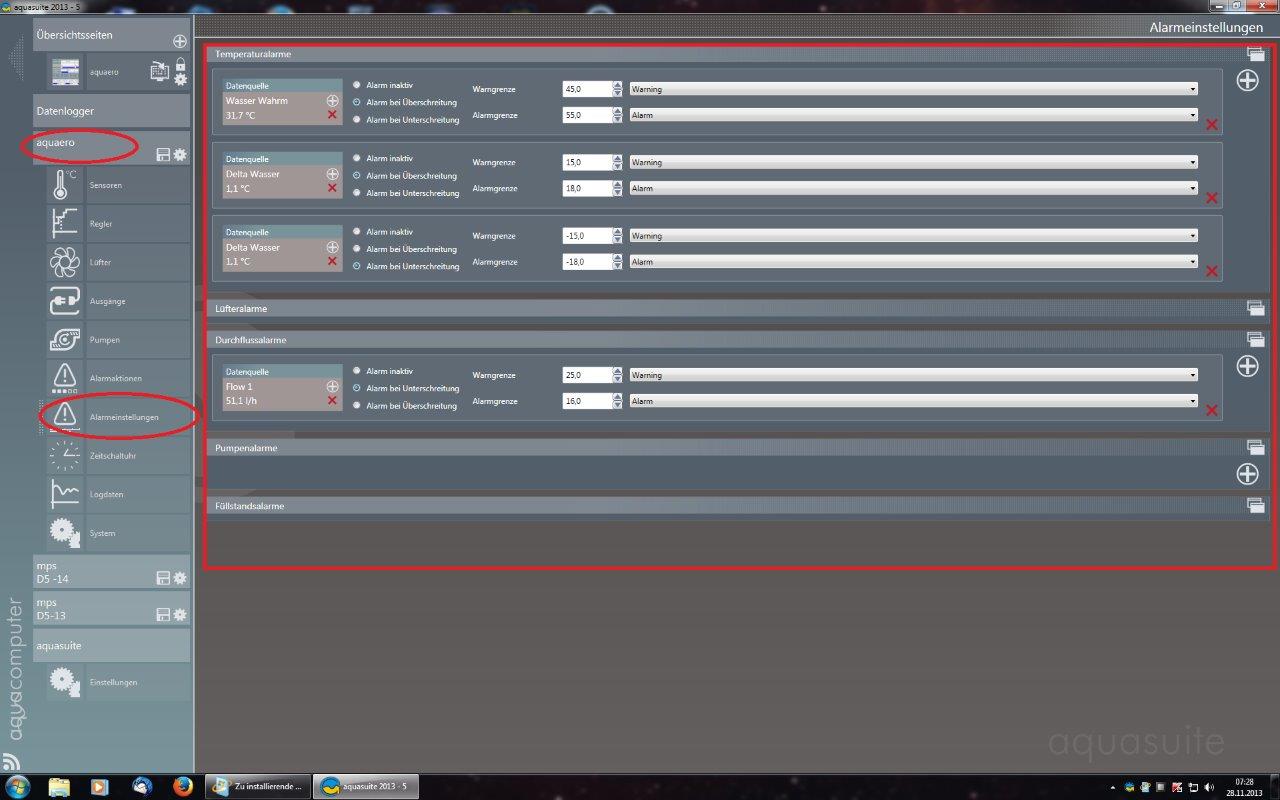Save the aquaero device with its floppy disk icon
1280x800 pixels.
click(x=163, y=155)
